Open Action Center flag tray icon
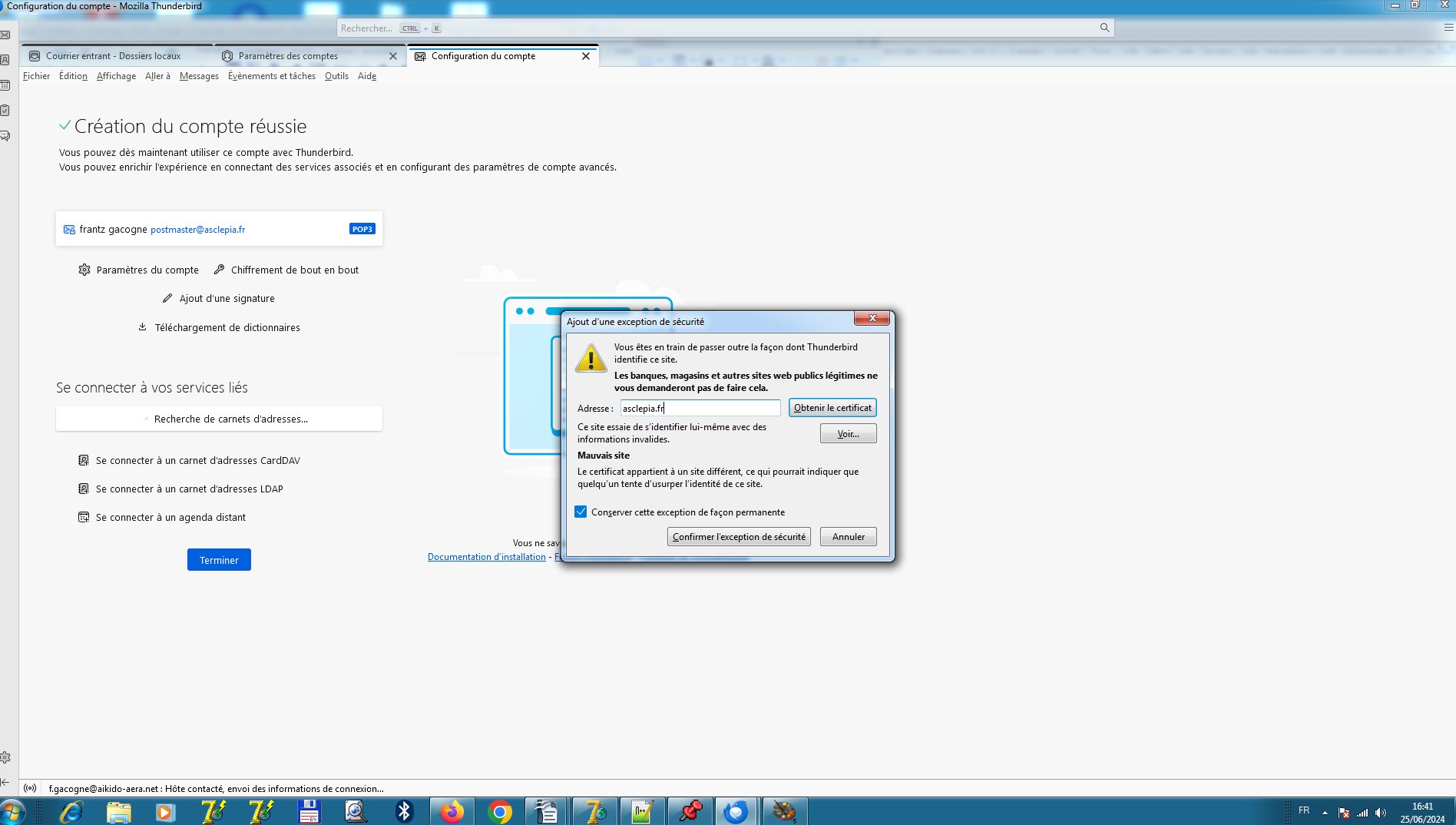The height and width of the screenshot is (825, 1456). pyautogui.click(x=1344, y=813)
